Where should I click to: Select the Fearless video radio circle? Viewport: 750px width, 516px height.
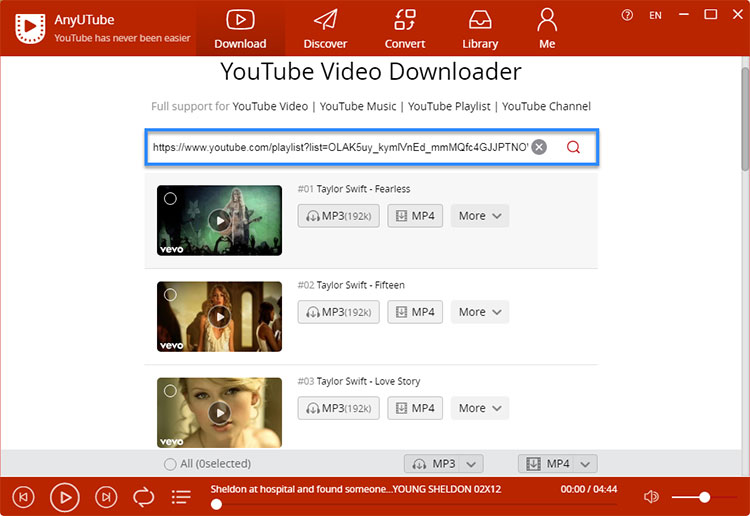[x=170, y=198]
